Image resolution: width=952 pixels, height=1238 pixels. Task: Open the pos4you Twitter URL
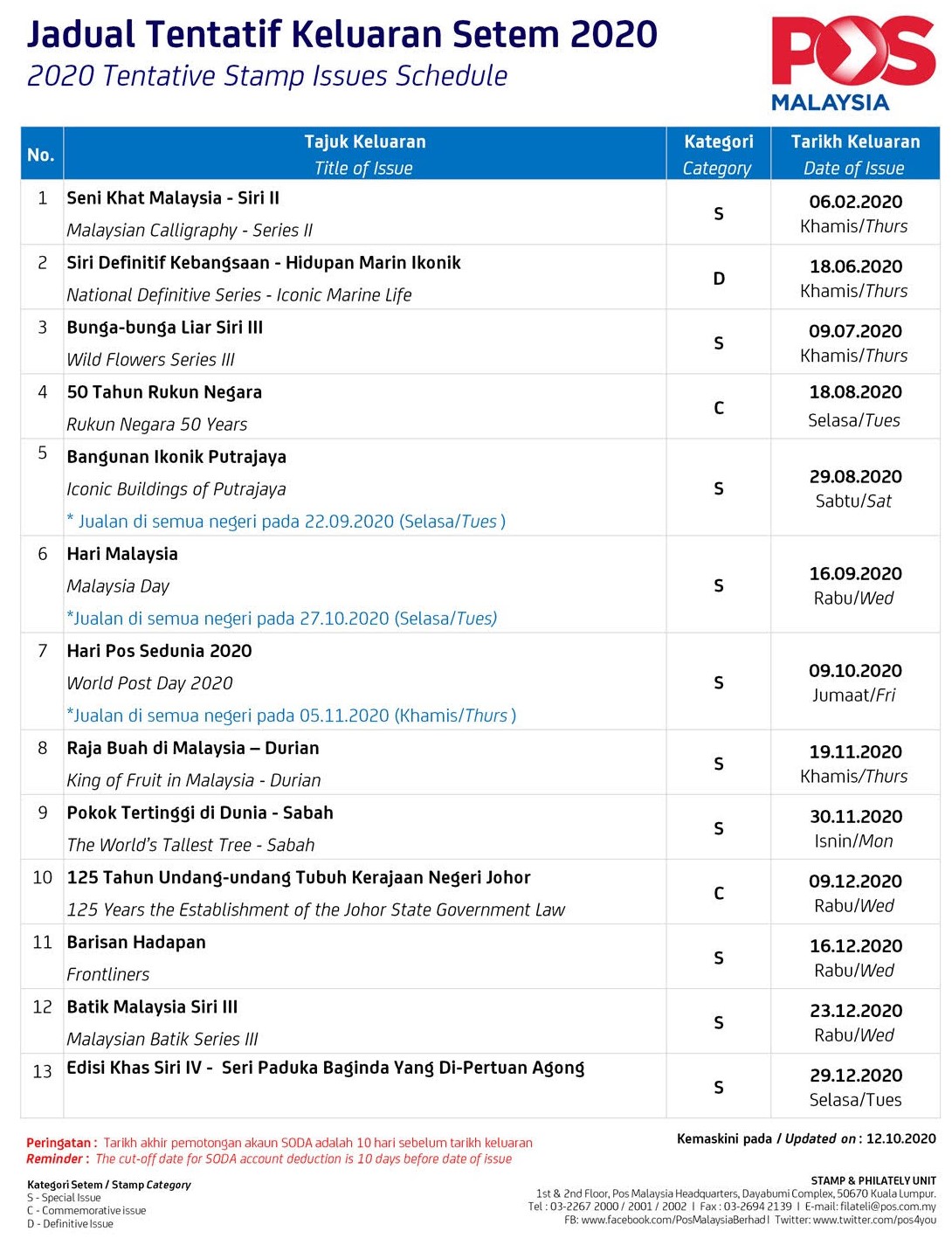click(874, 1220)
